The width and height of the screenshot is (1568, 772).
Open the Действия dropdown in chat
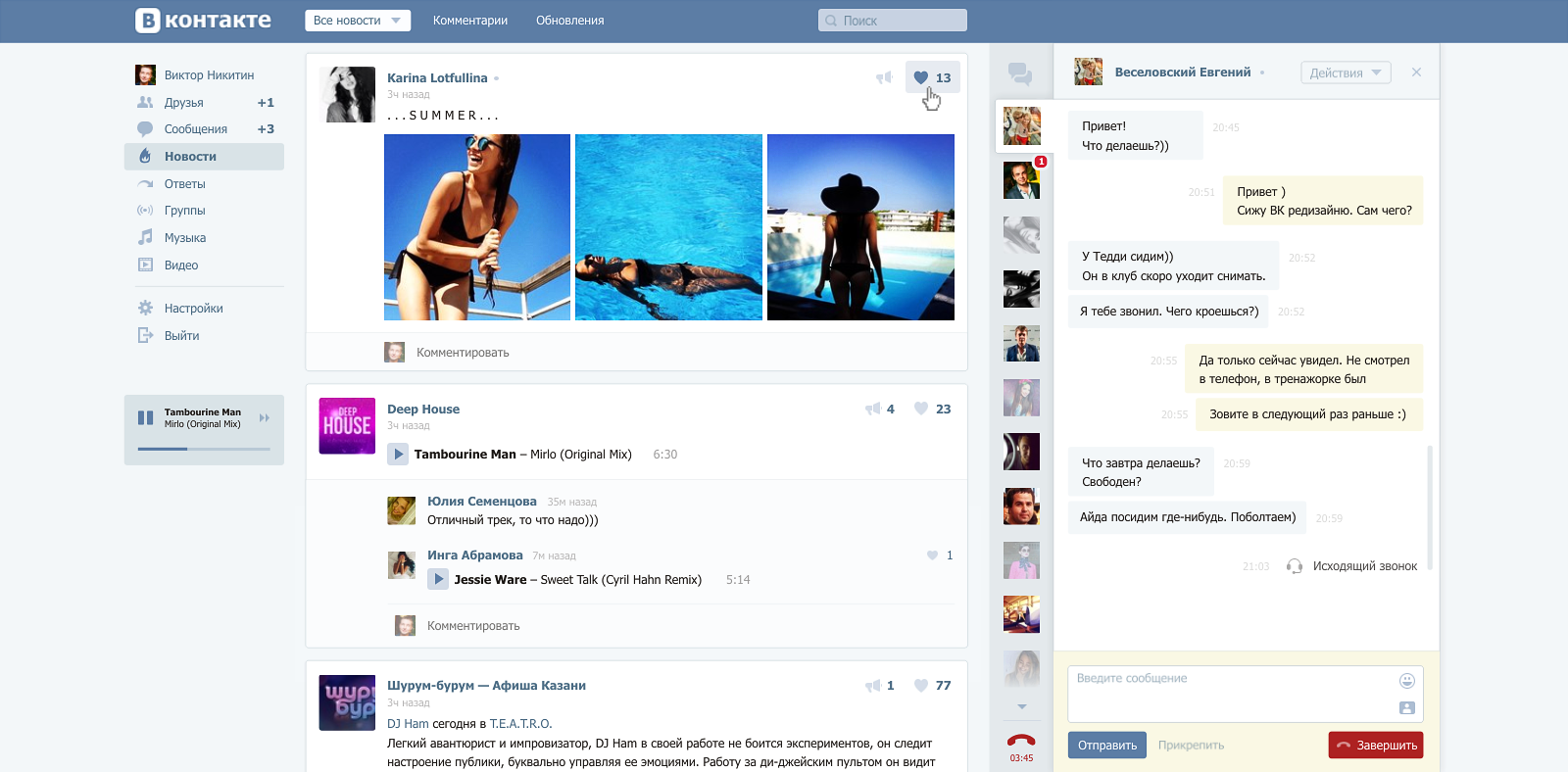click(x=1346, y=72)
